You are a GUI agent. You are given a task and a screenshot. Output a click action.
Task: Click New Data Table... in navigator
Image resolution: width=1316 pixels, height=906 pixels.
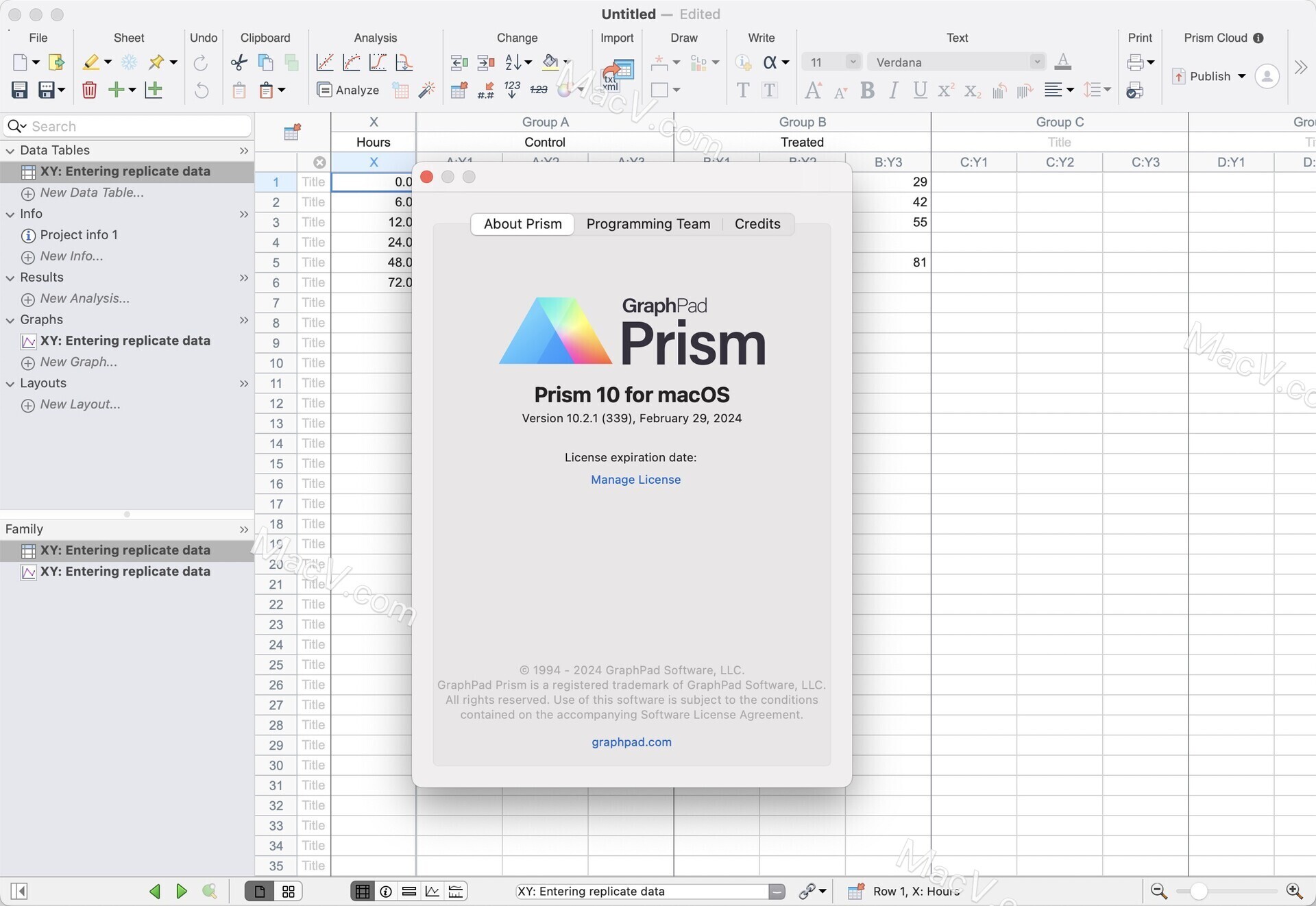coord(92,193)
